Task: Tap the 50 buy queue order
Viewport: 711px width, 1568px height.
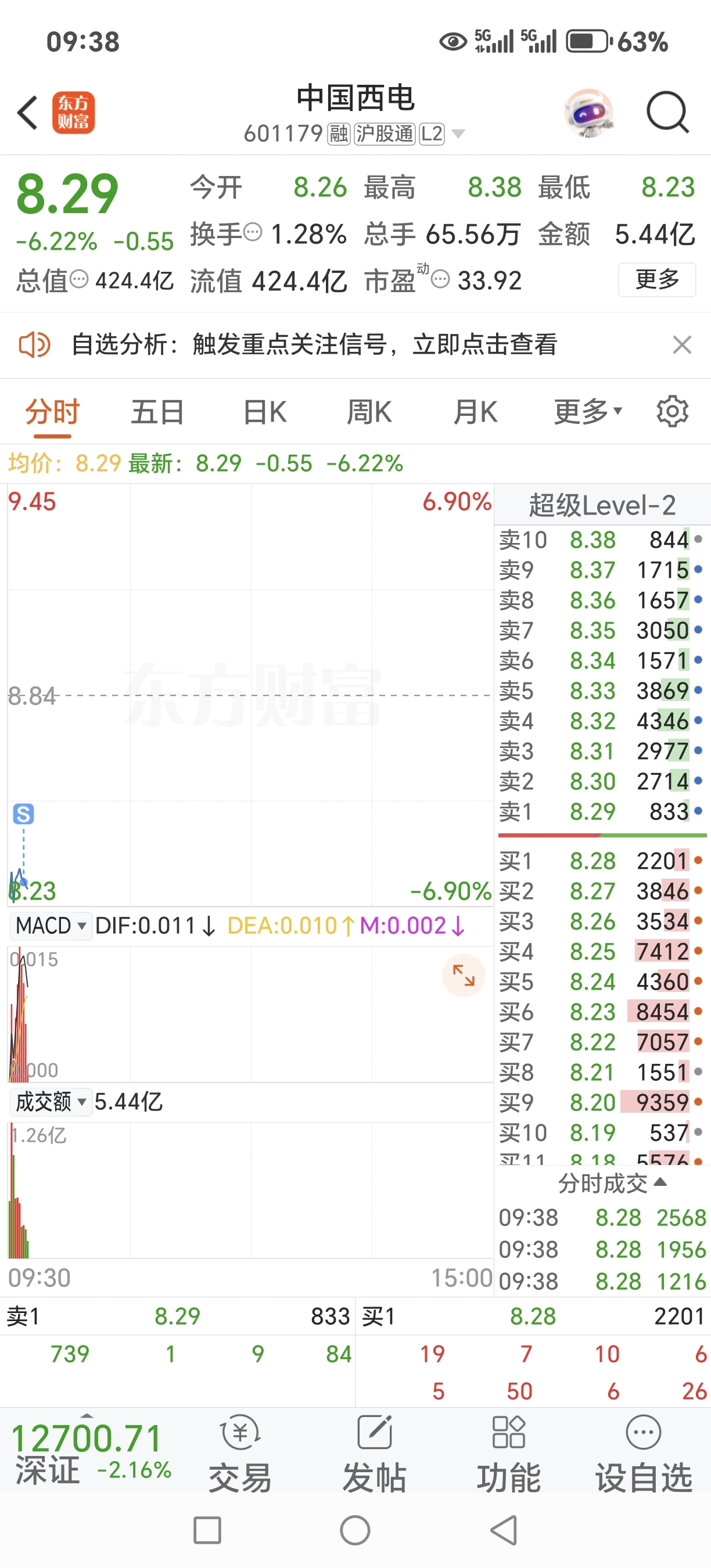Action: 519,1391
